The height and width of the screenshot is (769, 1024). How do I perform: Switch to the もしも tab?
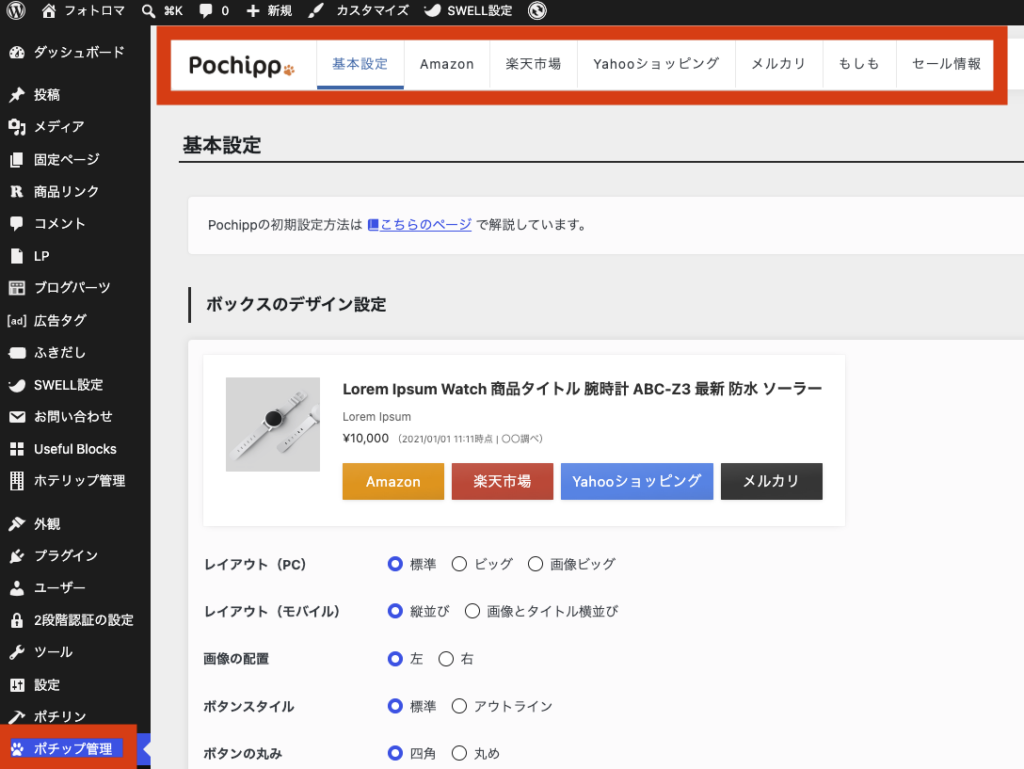pyautogui.click(x=859, y=64)
